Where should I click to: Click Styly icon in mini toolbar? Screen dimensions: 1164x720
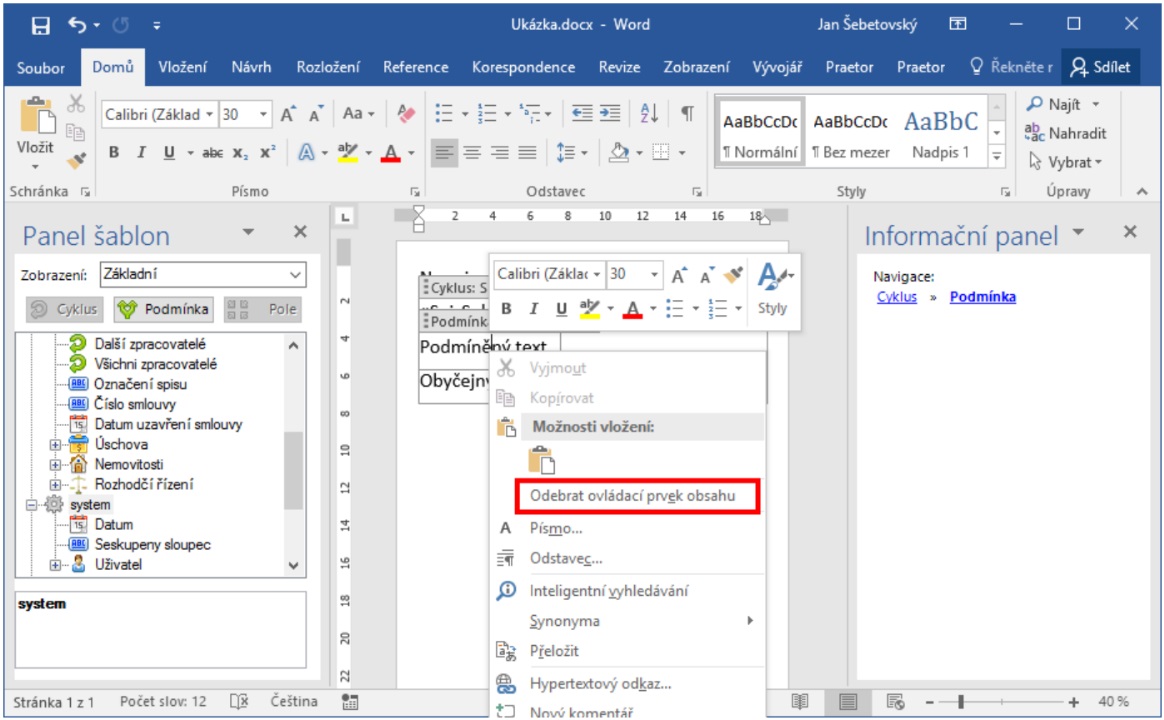click(773, 288)
